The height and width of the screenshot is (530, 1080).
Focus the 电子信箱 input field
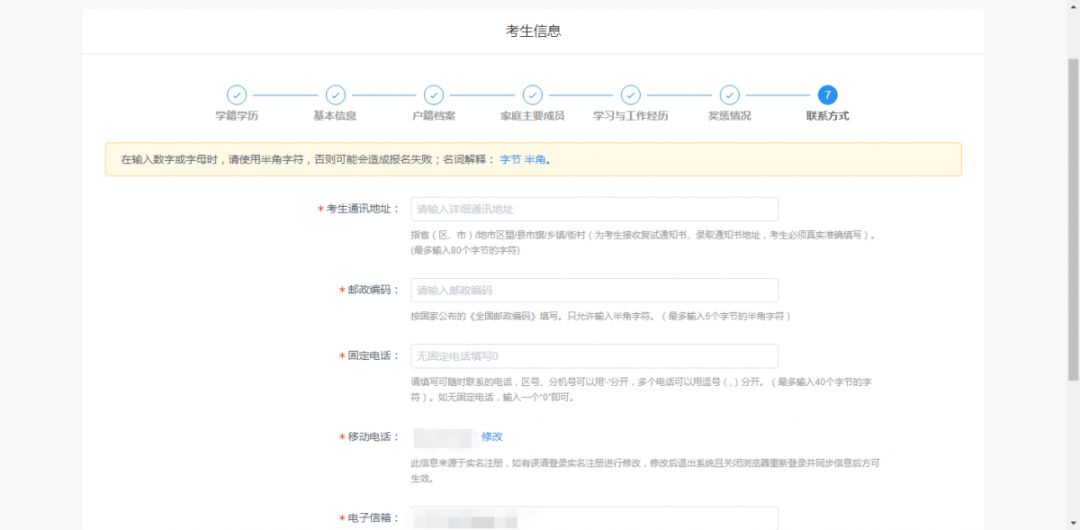[594, 518]
